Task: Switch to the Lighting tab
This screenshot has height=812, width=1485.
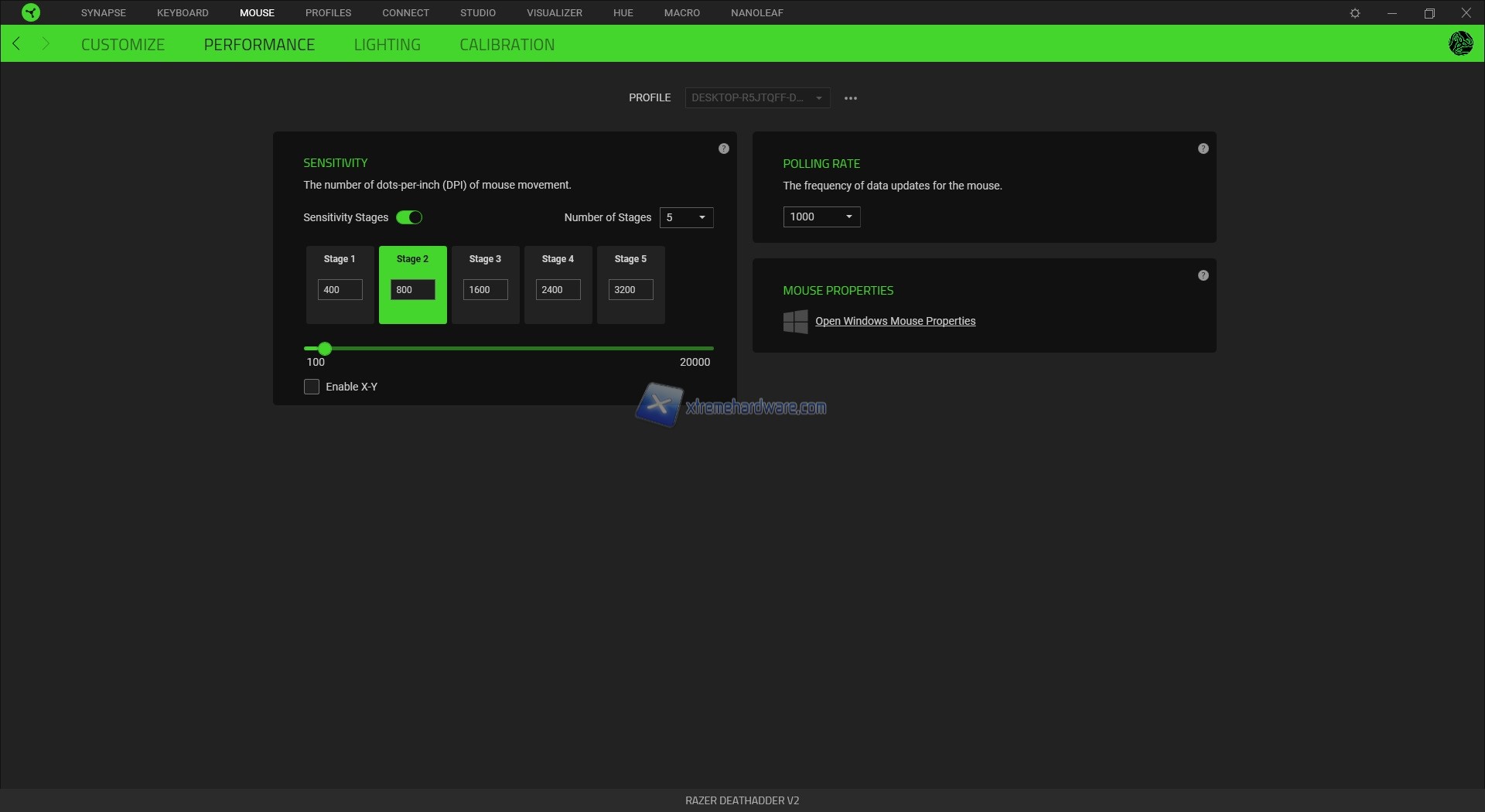Action: [x=387, y=45]
